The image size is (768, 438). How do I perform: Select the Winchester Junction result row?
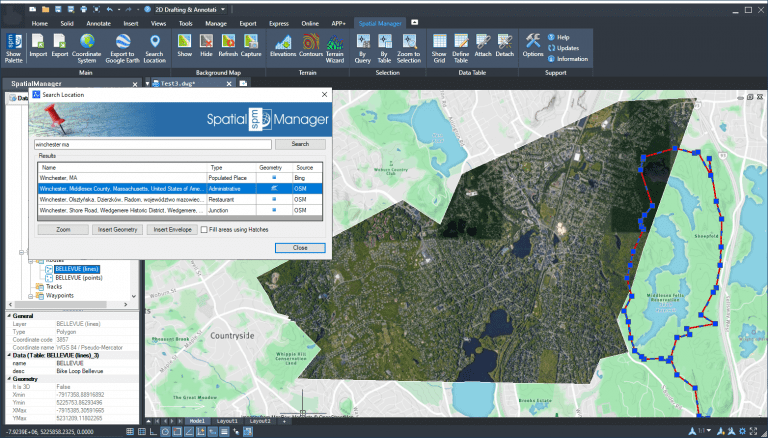180,210
